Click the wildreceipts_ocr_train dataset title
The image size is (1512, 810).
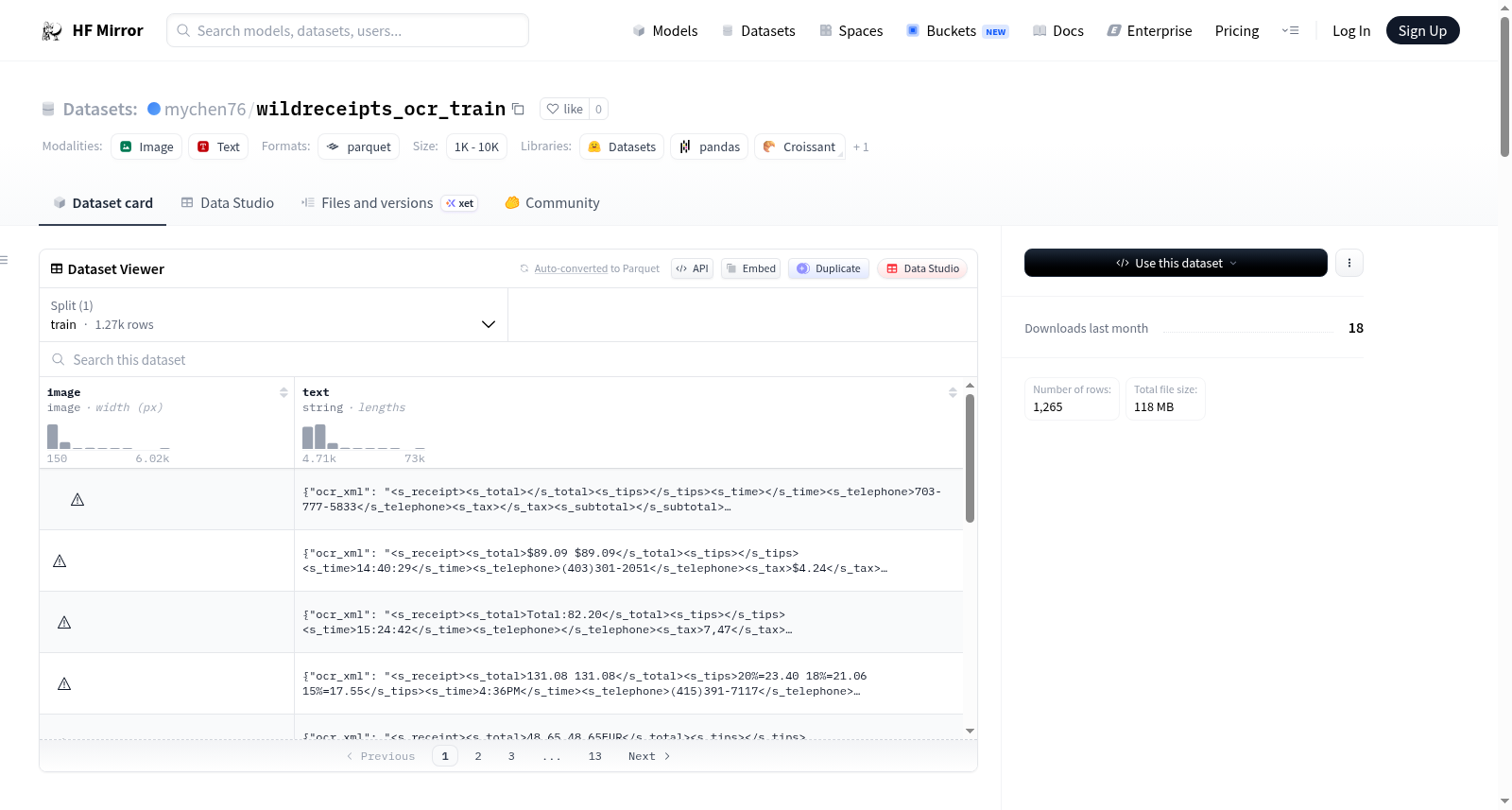pyautogui.click(x=381, y=109)
